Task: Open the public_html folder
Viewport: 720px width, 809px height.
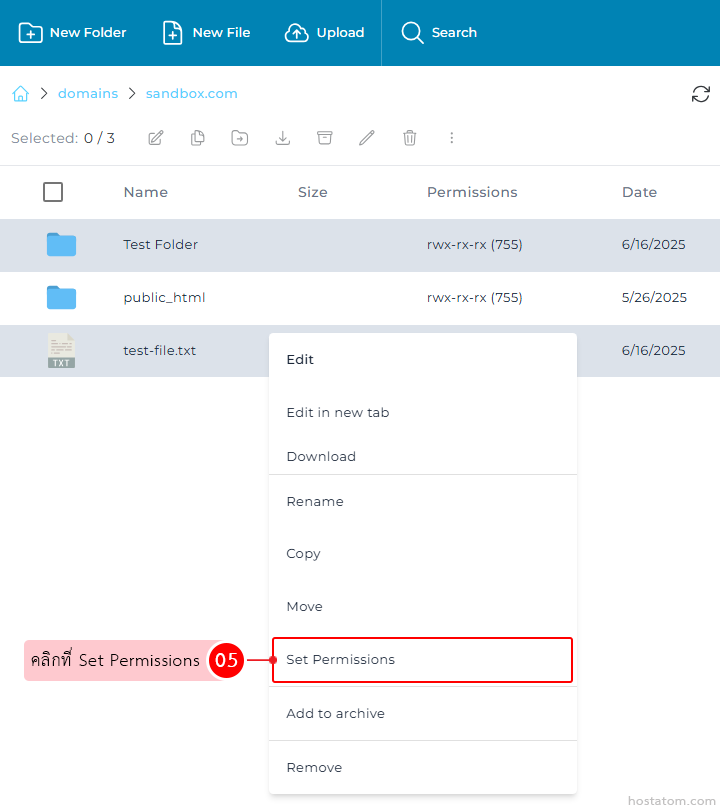Action: 164,298
